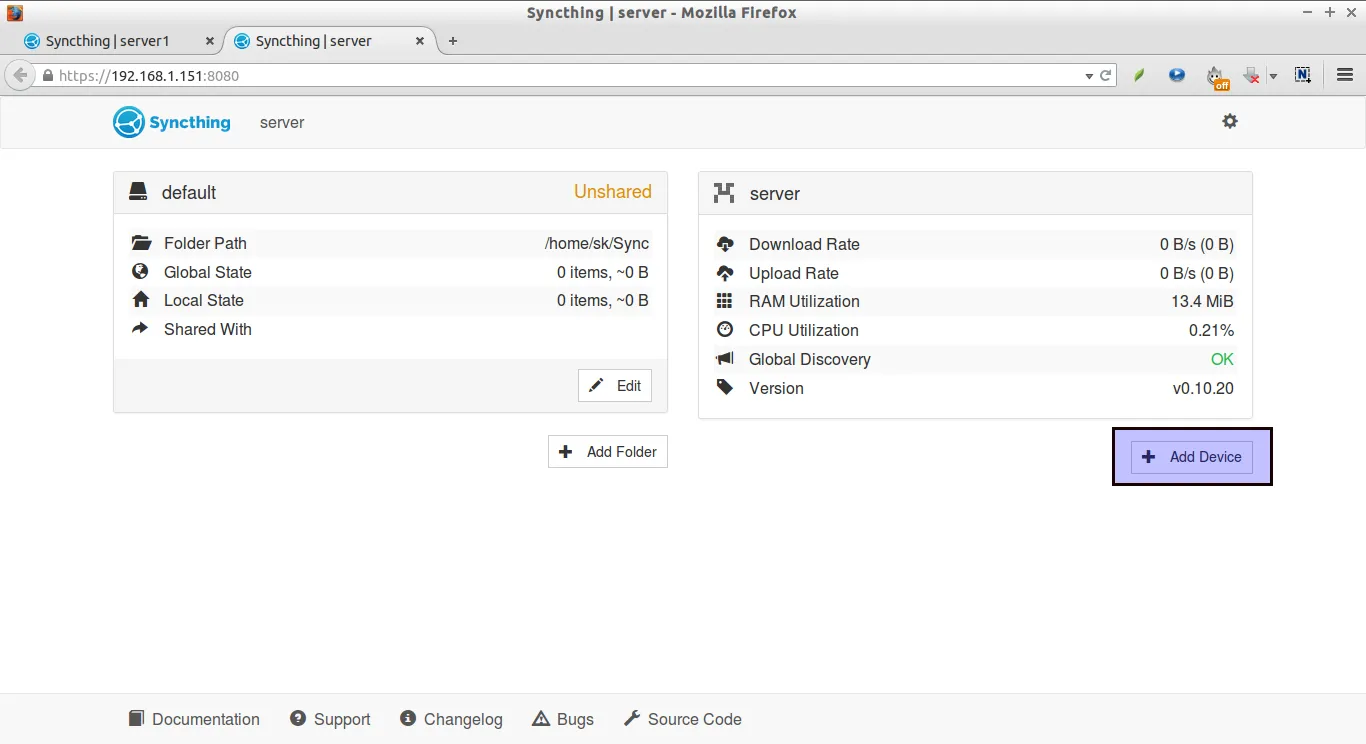Screen dimensions: 1366x744
Task: Open the Documentation link in footer
Action: point(194,719)
